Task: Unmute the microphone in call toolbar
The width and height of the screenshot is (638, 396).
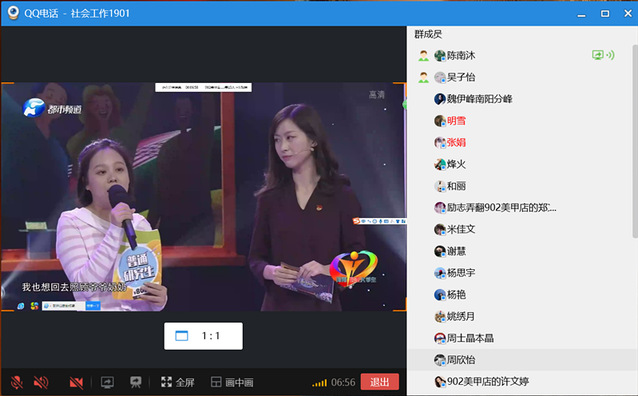Action: tap(17, 382)
